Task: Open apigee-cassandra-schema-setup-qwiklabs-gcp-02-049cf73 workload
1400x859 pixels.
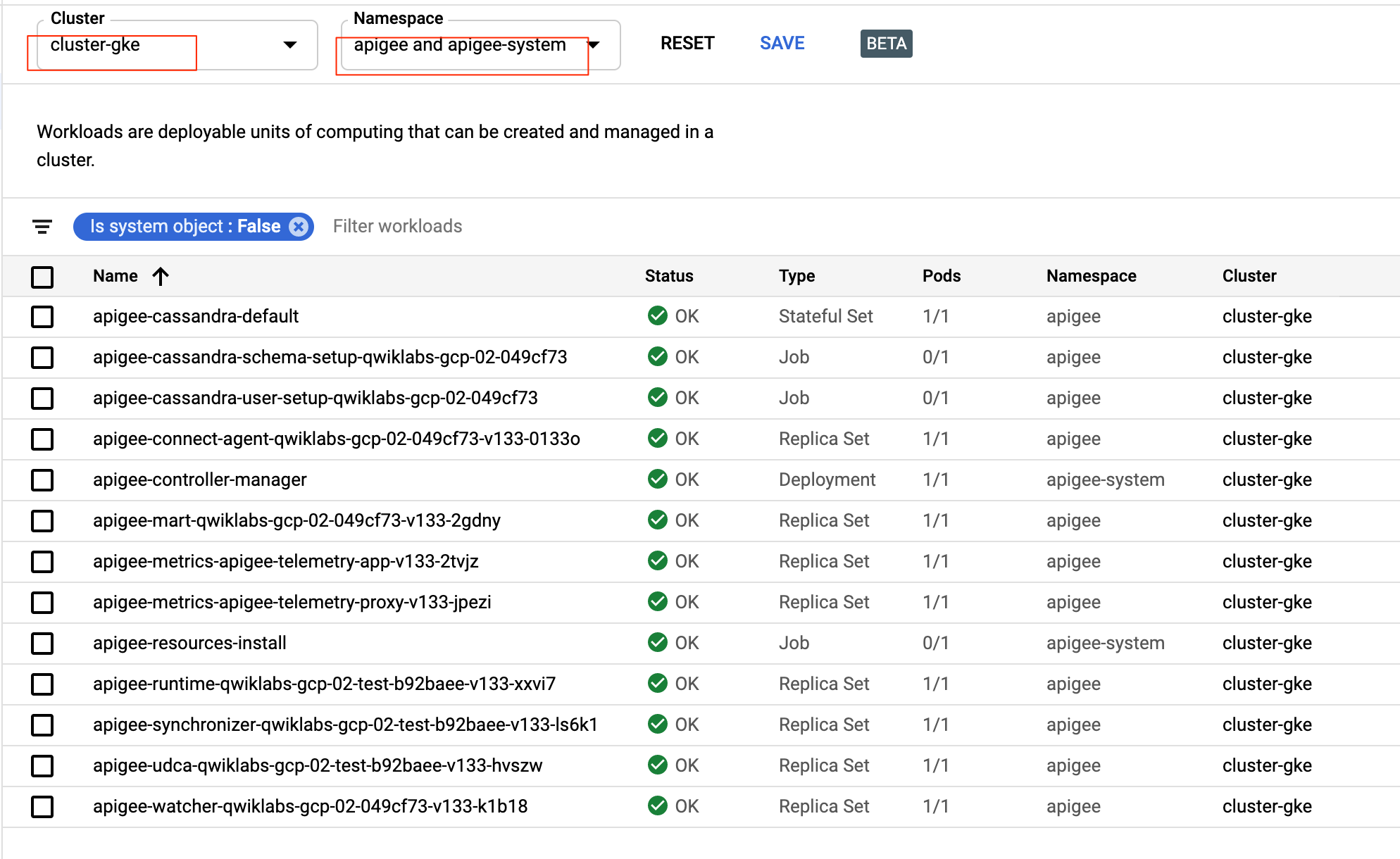Action: point(330,357)
